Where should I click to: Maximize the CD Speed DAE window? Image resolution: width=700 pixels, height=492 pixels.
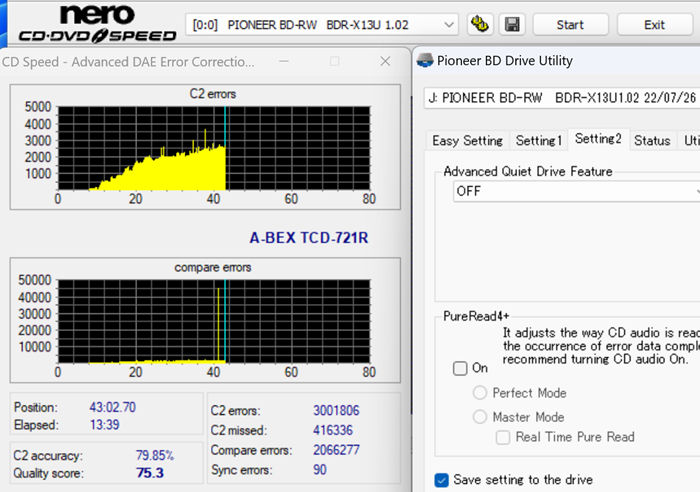click(334, 62)
